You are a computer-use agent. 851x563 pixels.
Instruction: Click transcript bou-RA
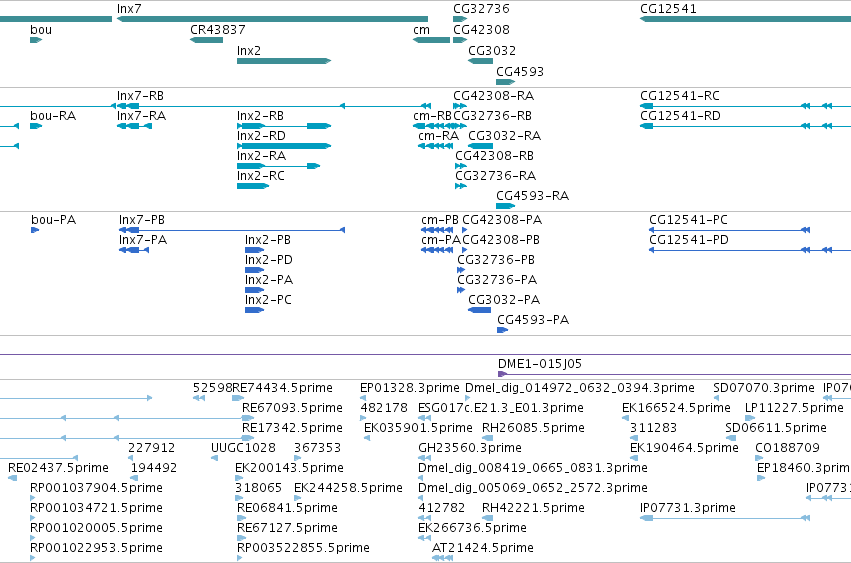(x=53, y=116)
